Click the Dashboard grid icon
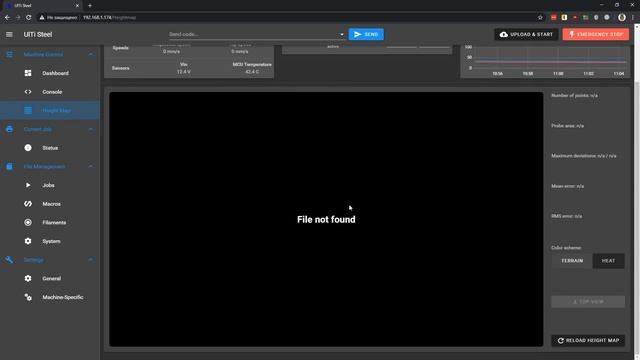The width and height of the screenshot is (640, 360). pos(28,73)
